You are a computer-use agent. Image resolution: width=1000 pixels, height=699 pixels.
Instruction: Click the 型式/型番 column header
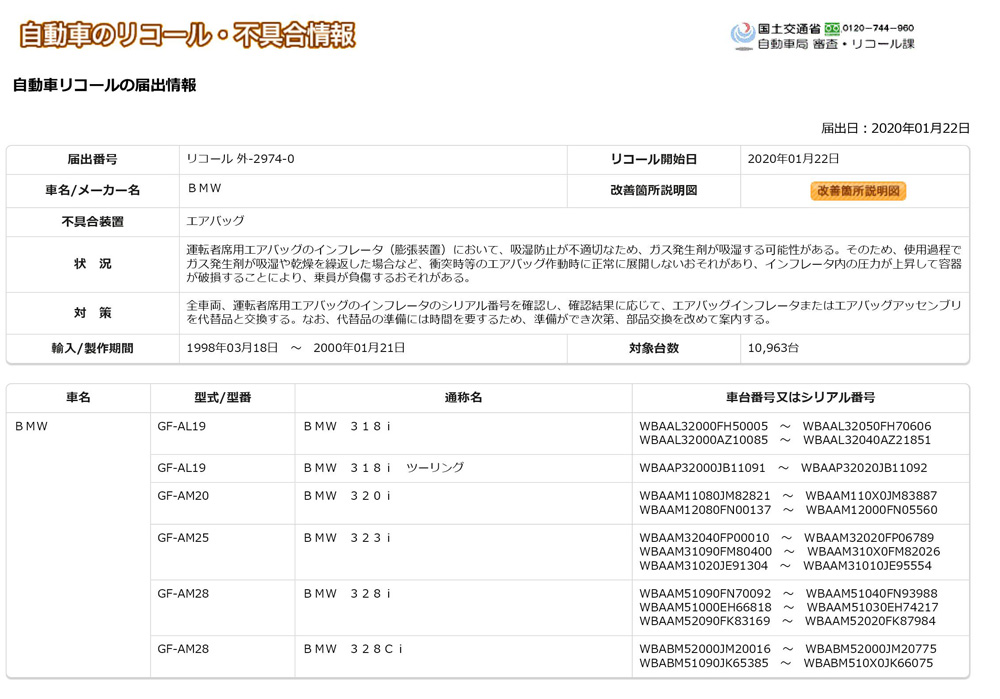click(223, 397)
